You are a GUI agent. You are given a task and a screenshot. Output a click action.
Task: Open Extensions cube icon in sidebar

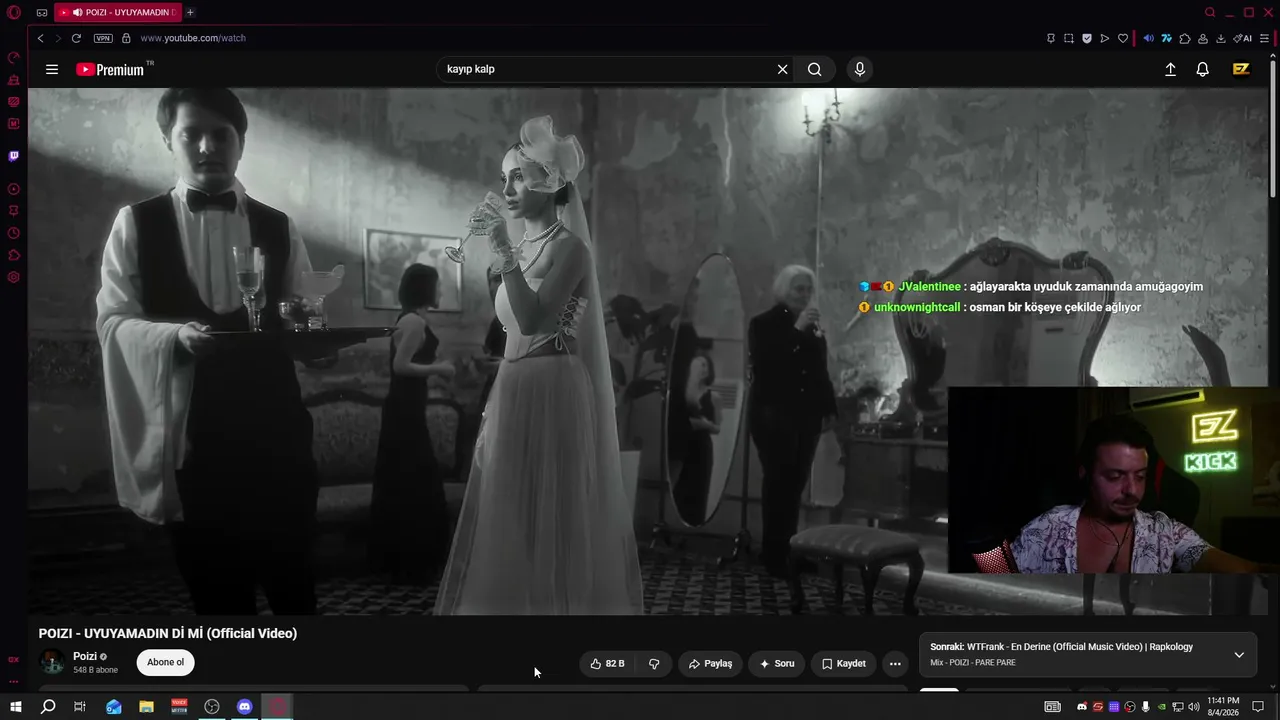14,255
